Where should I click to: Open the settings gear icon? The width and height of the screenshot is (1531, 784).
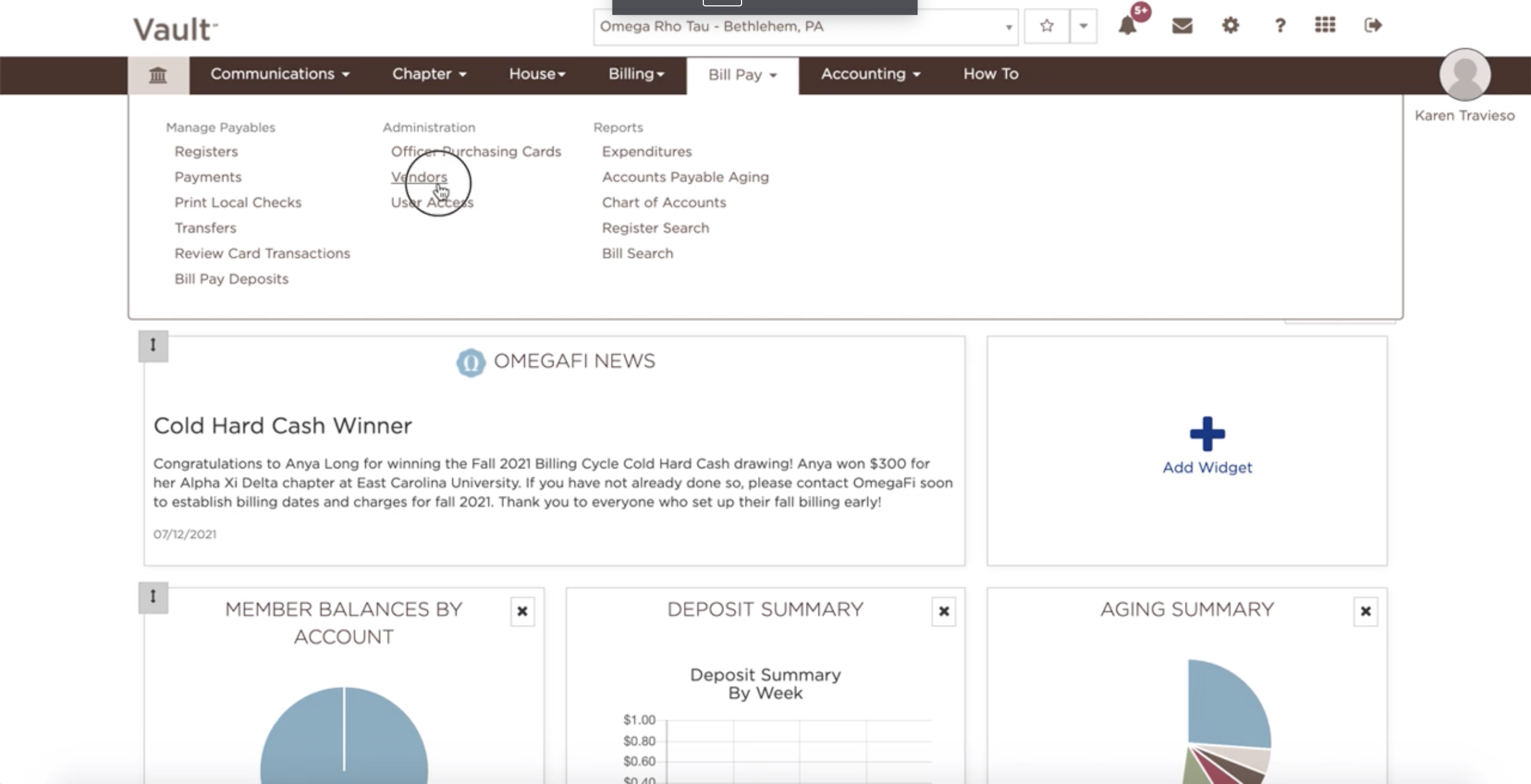click(1230, 26)
